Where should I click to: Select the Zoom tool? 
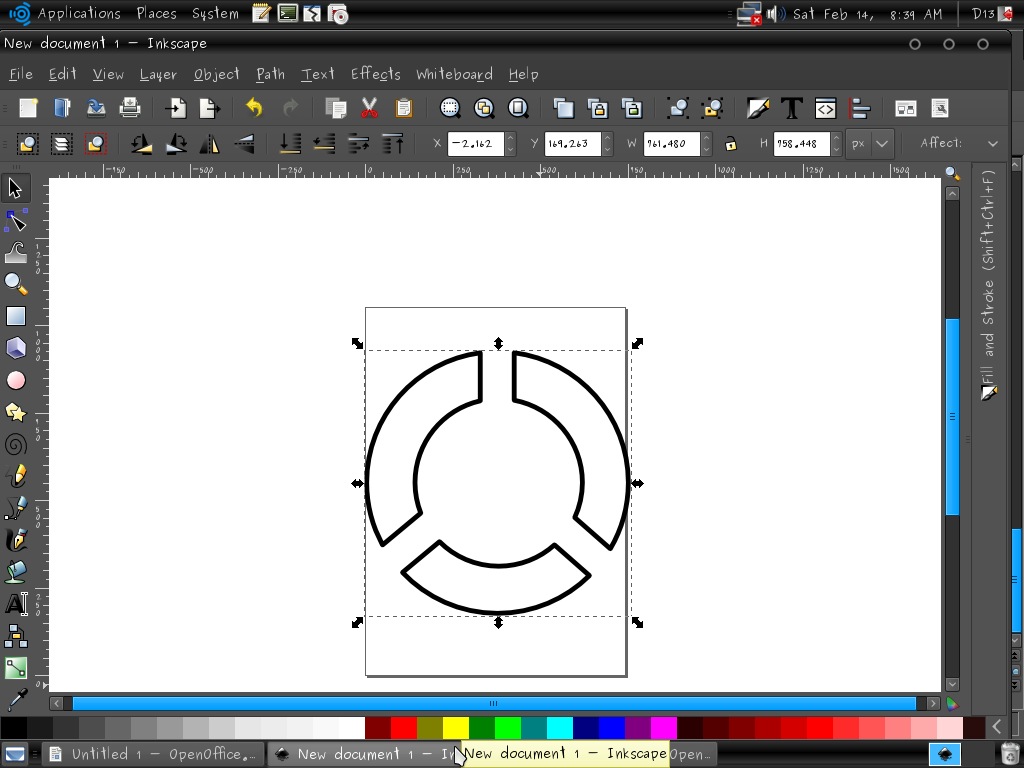pos(14,283)
